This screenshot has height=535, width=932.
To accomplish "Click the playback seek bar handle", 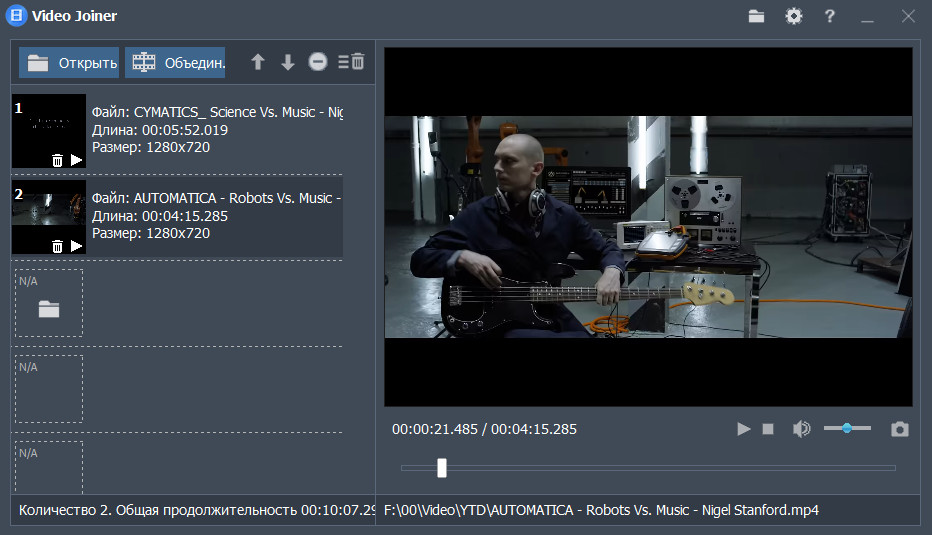I will click(442, 468).
